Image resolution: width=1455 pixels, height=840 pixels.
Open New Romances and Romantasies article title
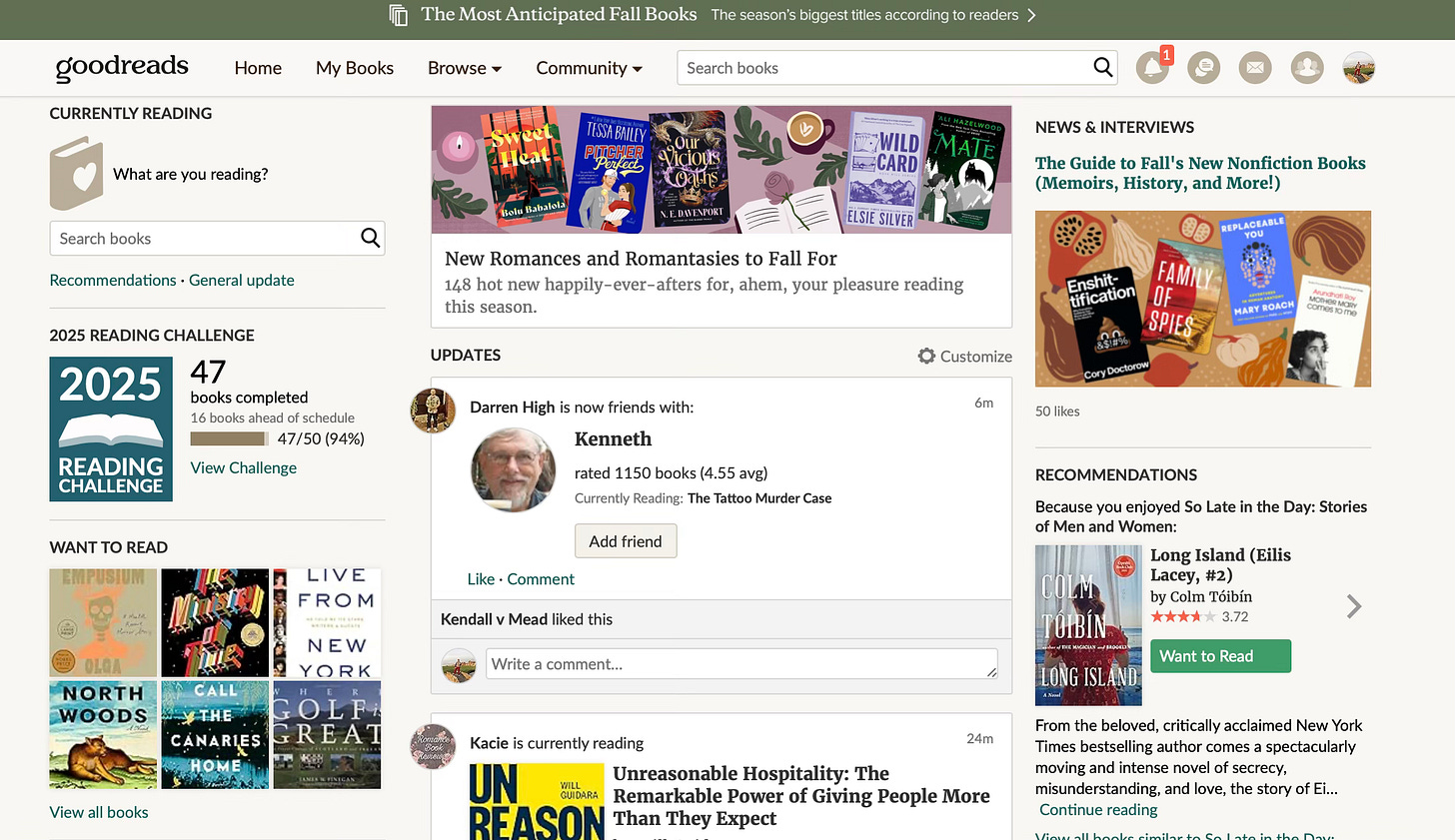[x=641, y=259]
